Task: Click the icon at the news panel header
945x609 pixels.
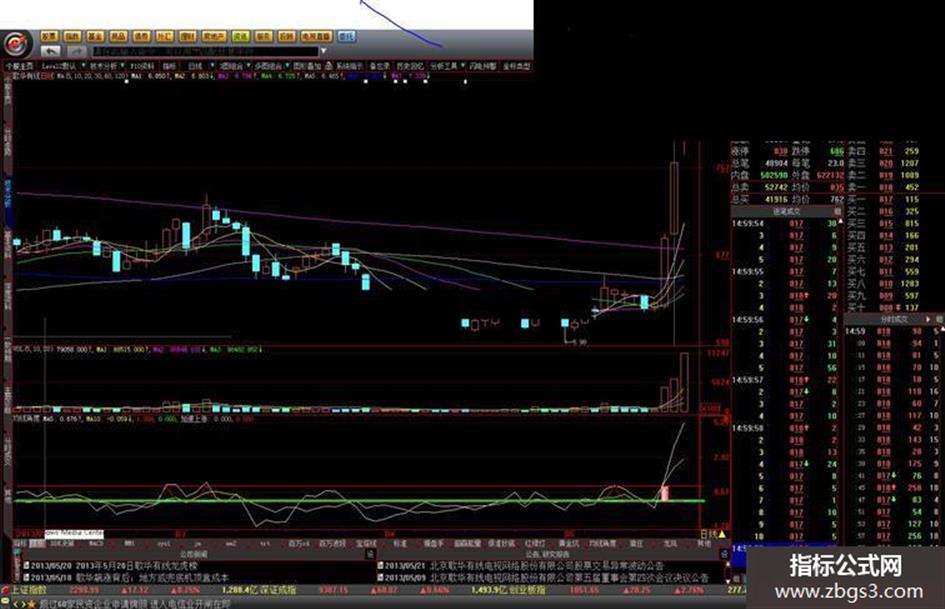Action: 370,554
